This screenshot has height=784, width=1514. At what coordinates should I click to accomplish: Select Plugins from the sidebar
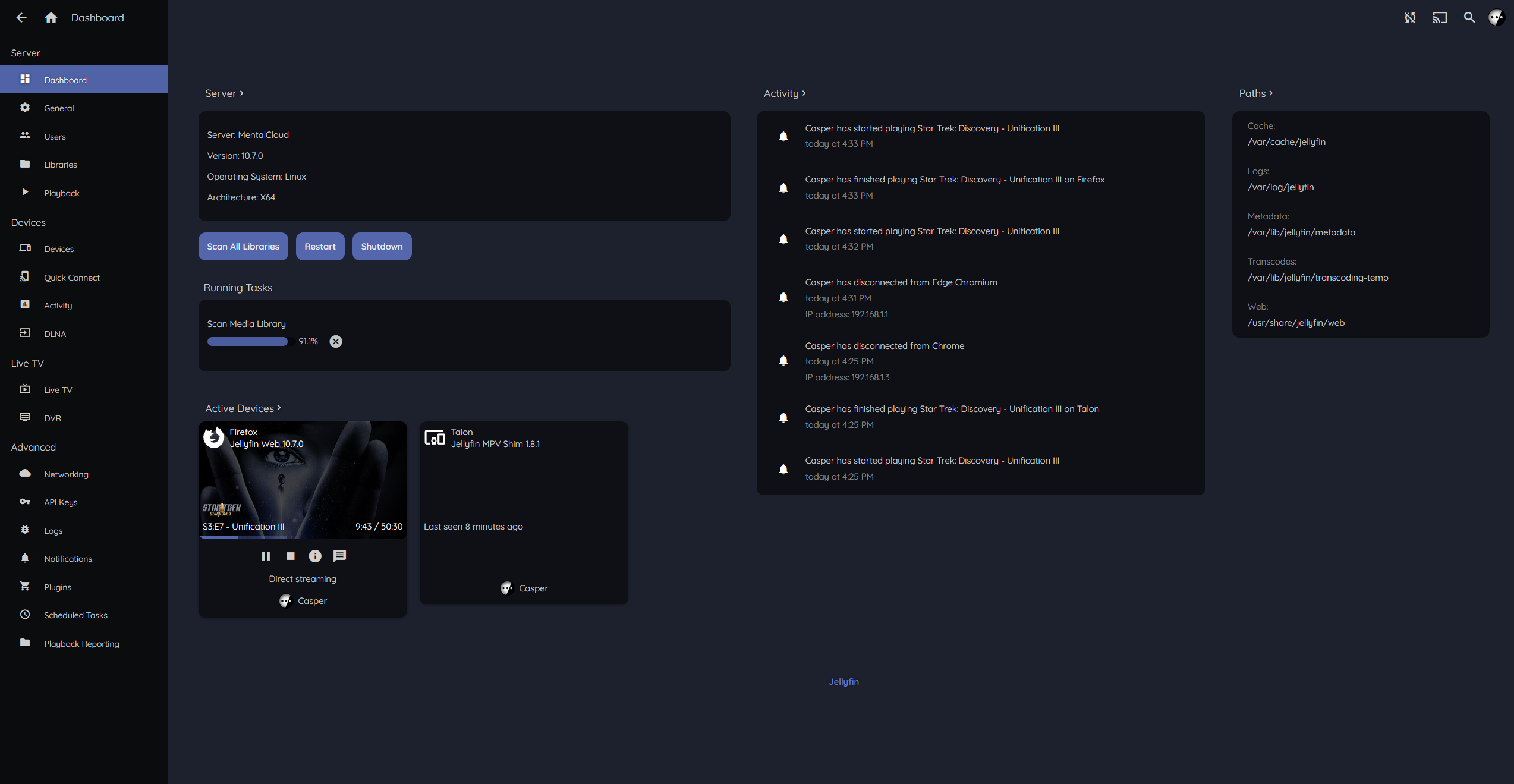click(x=58, y=587)
